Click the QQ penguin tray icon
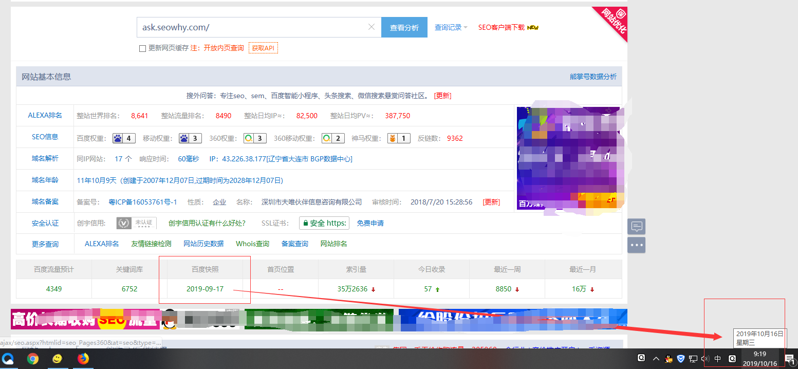 [669, 359]
